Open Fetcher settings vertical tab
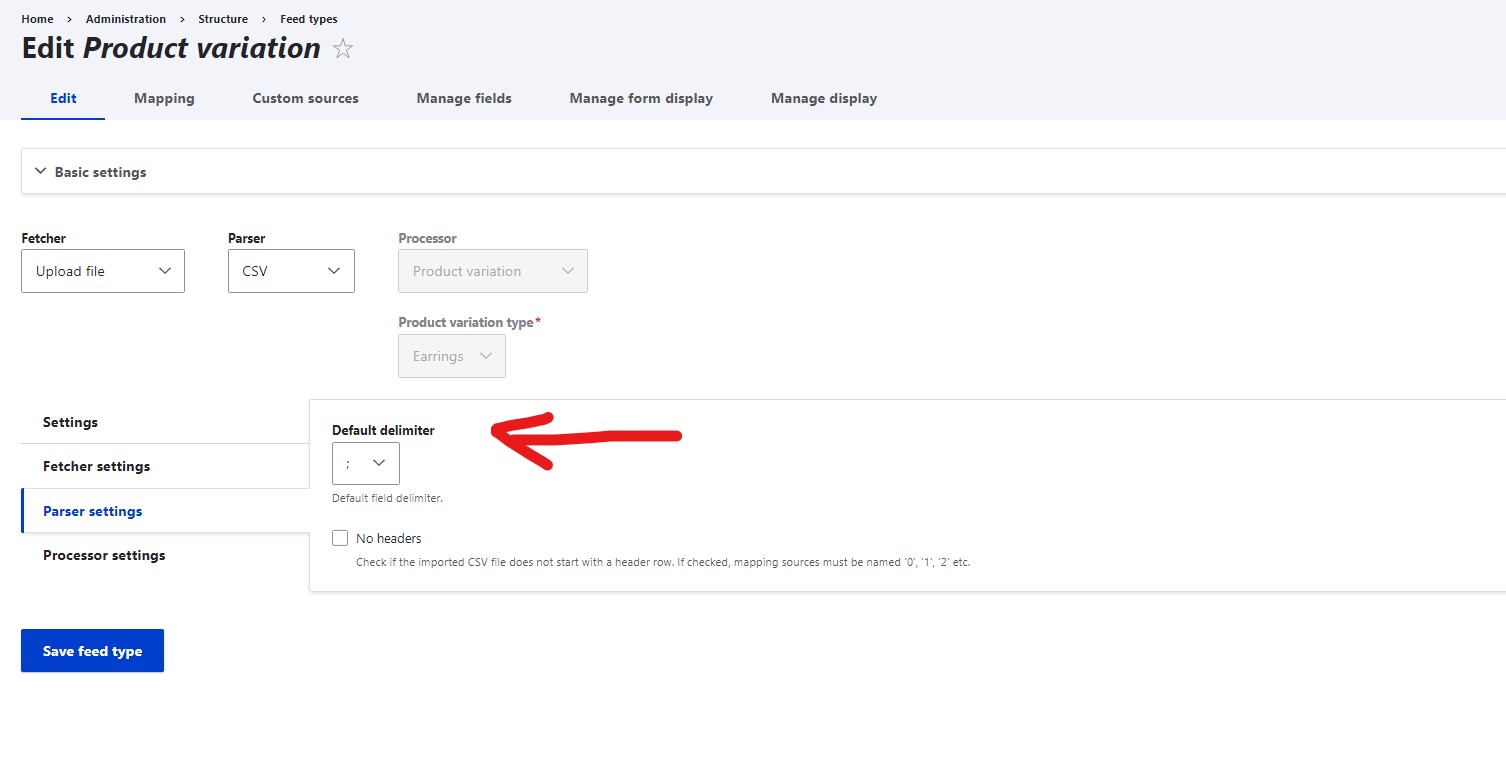This screenshot has height=760, width=1506. [x=96, y=466]
